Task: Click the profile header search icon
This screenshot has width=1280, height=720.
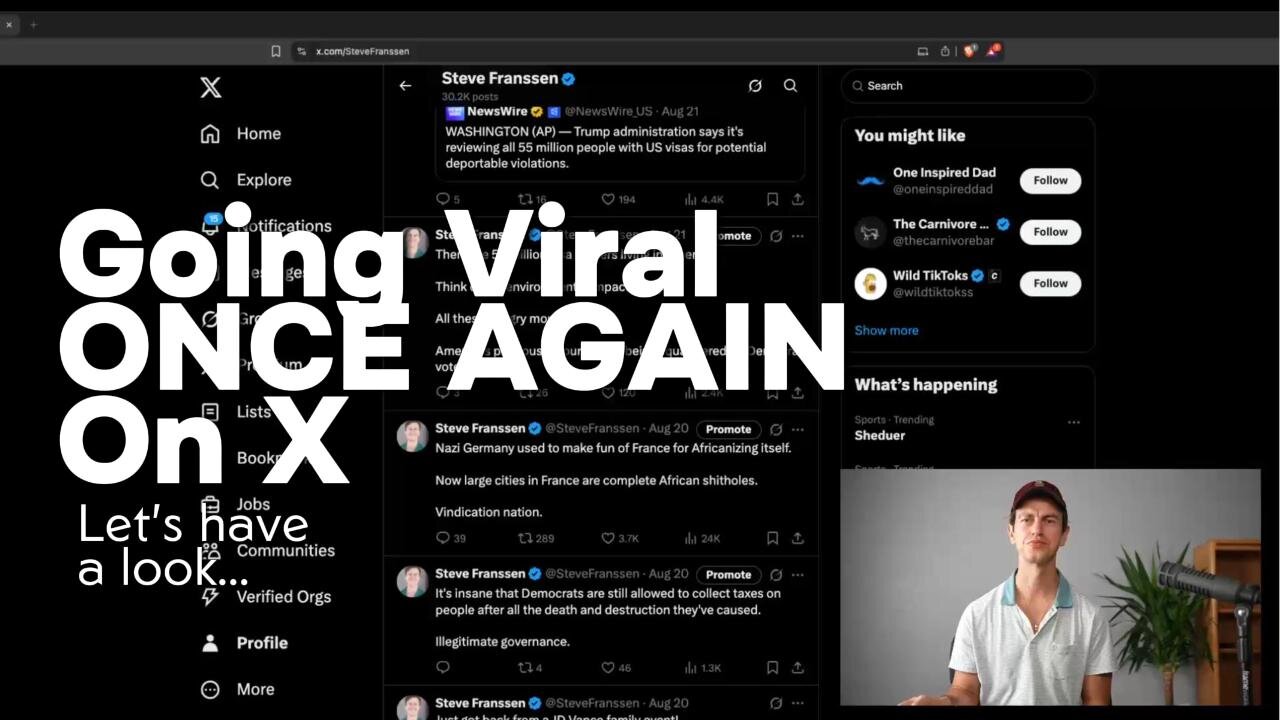Action: click(x=790, y=86)
